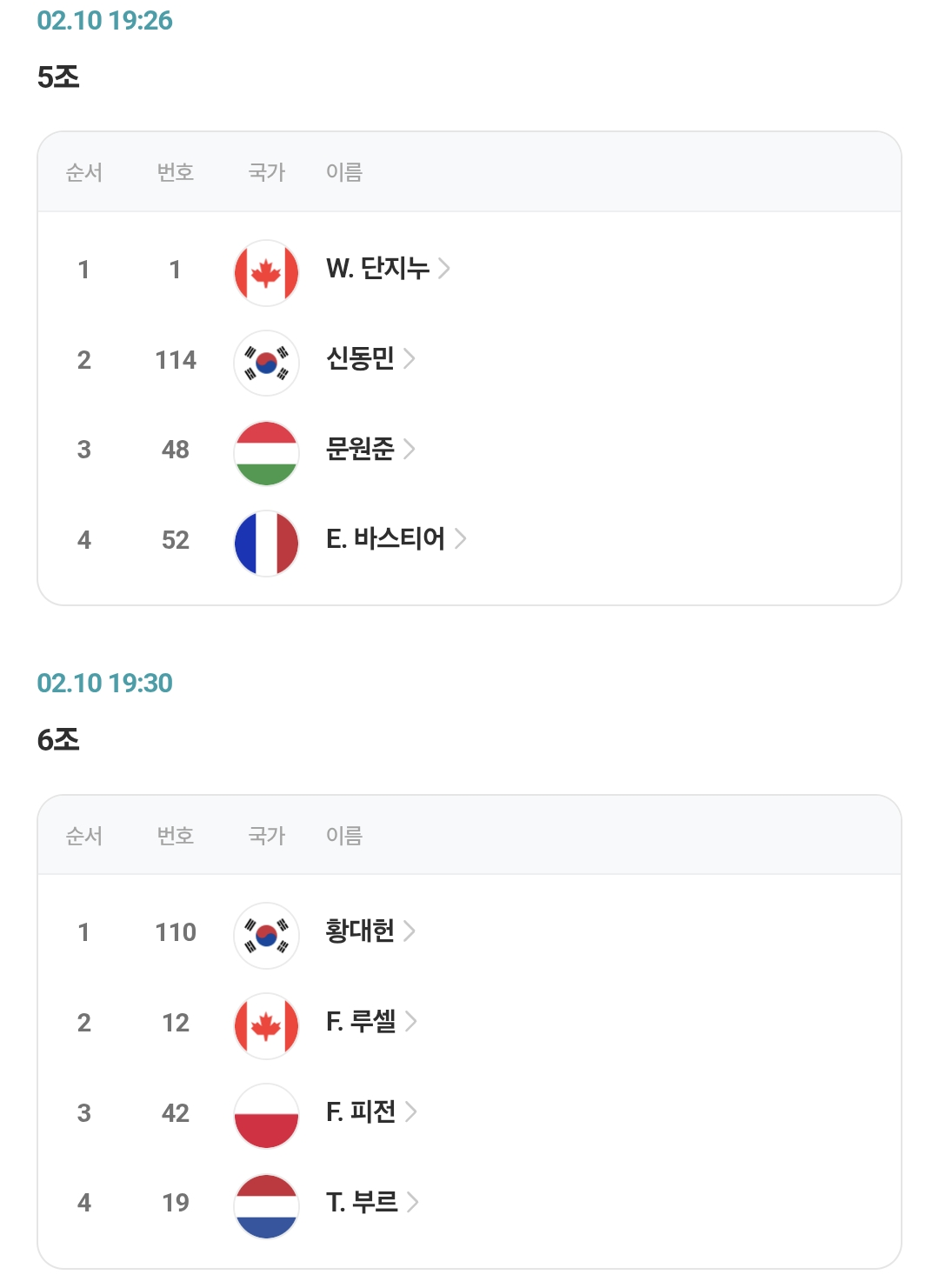Click Netherlands flag beside T. 부르
Screen dimensions: 939x1288
click(266, 1205)
